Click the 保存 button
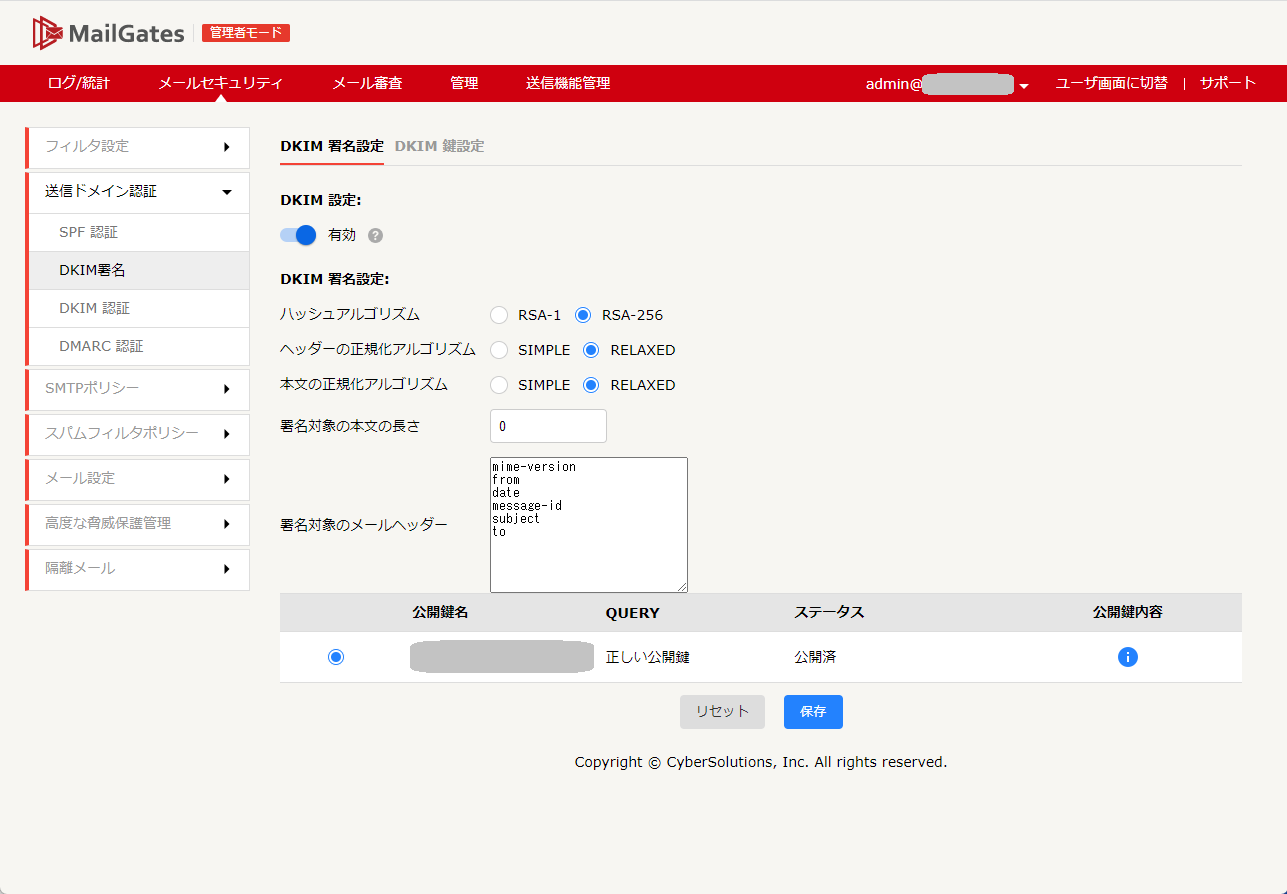 tap(813, 712)
